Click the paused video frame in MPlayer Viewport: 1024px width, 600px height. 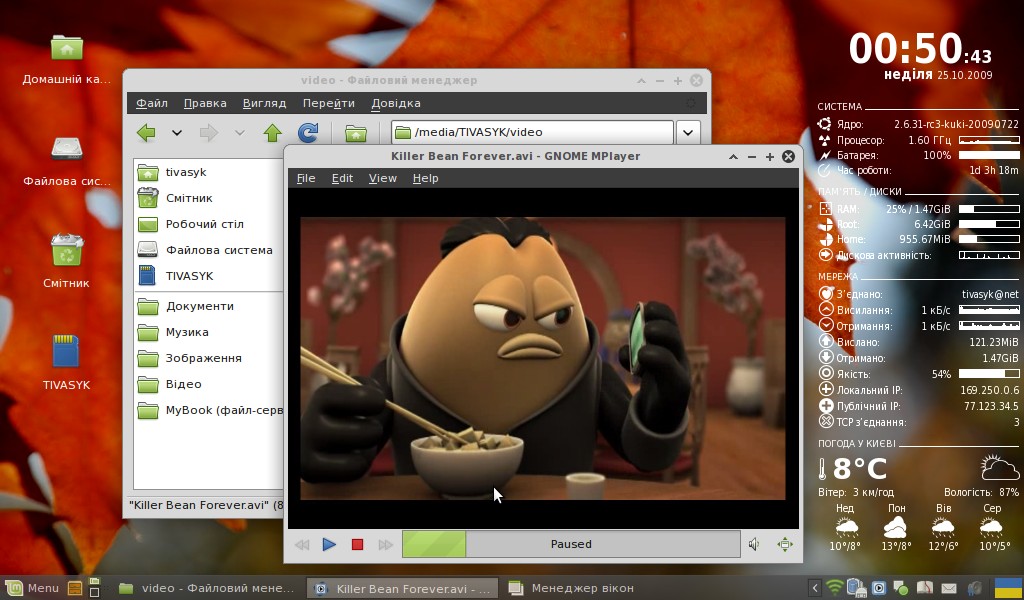[543, 358]
